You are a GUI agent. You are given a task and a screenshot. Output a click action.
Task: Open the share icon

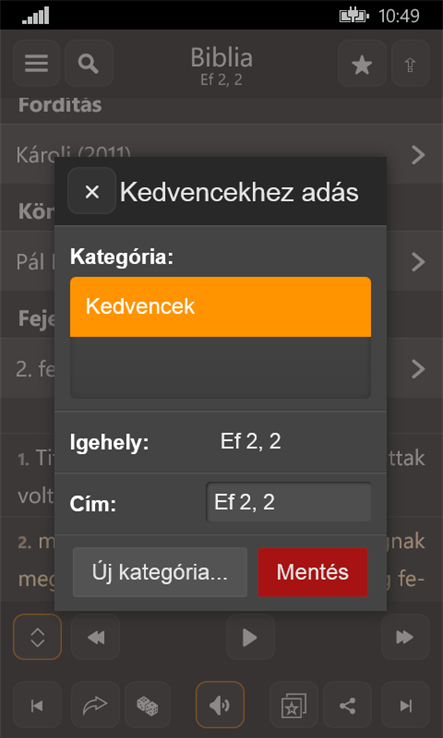coord(347,705)
